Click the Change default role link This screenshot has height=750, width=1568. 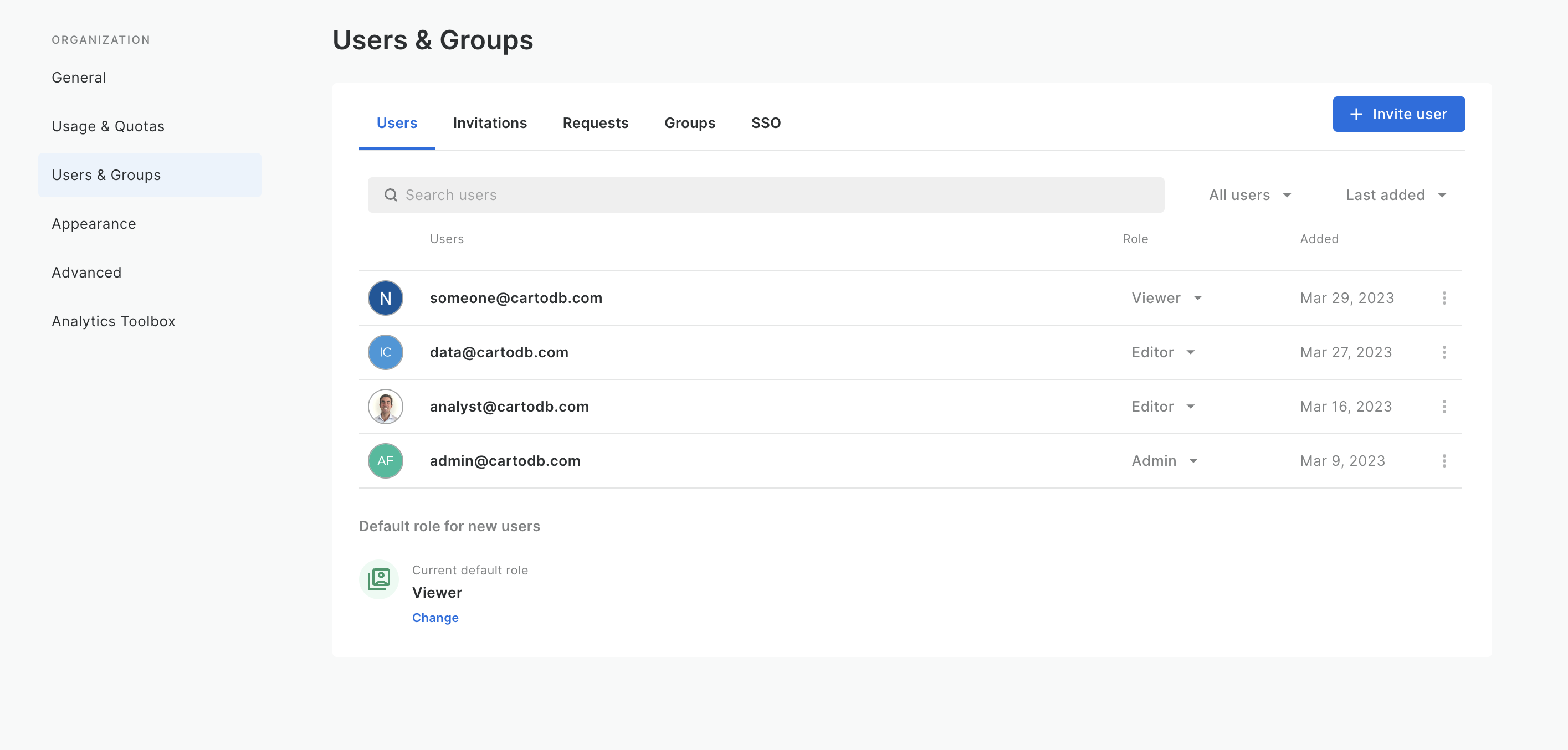point(435,617)
